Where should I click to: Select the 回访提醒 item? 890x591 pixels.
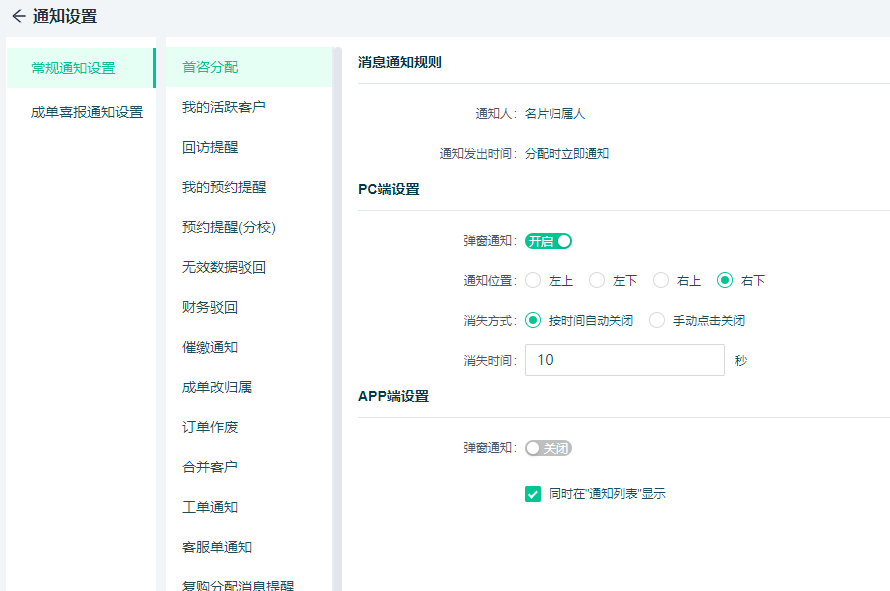coord(210,147)
